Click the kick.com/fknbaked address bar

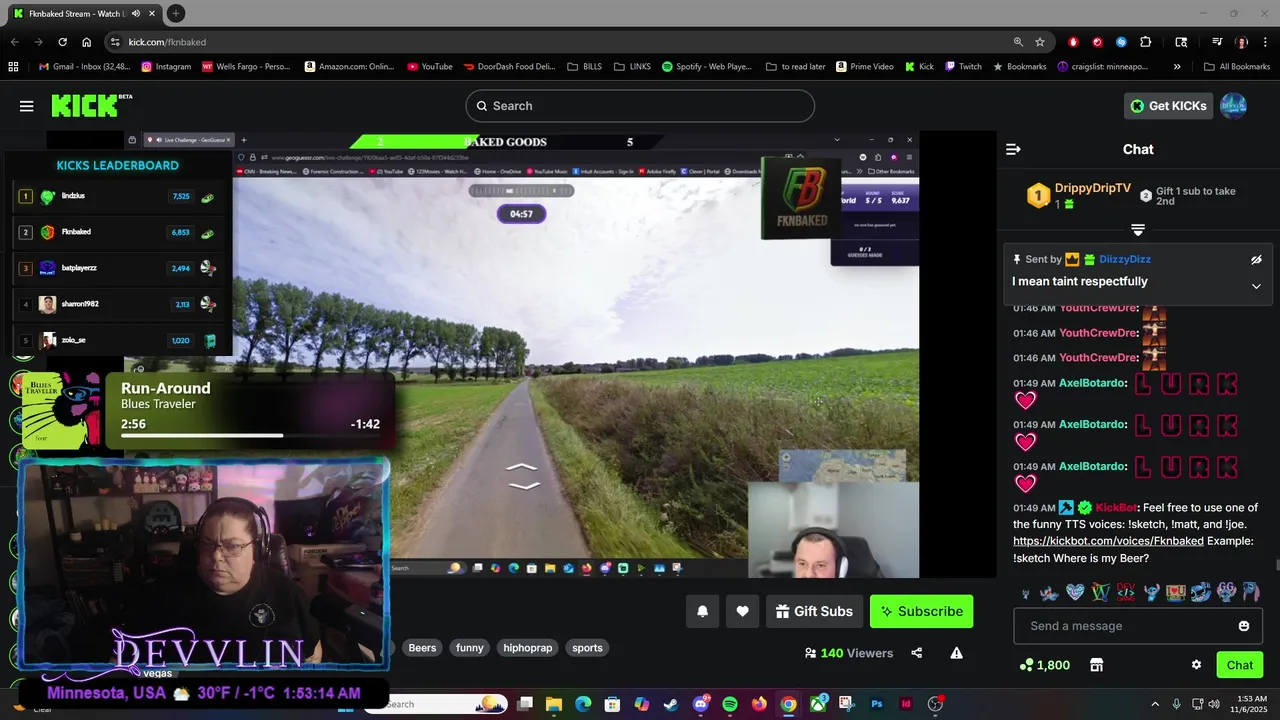tap(560, 42)
